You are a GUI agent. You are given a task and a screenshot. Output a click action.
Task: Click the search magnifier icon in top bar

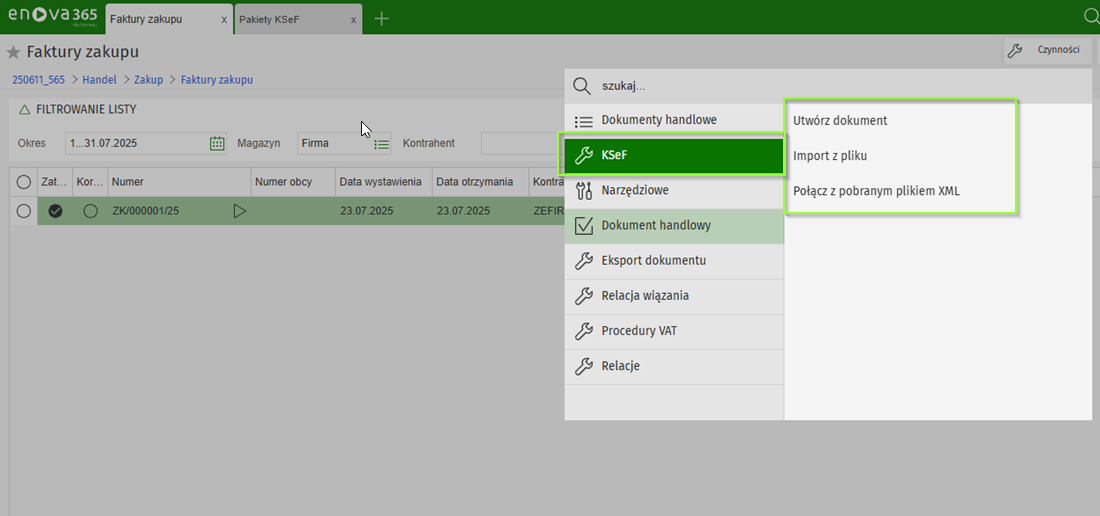point(1091,17)
